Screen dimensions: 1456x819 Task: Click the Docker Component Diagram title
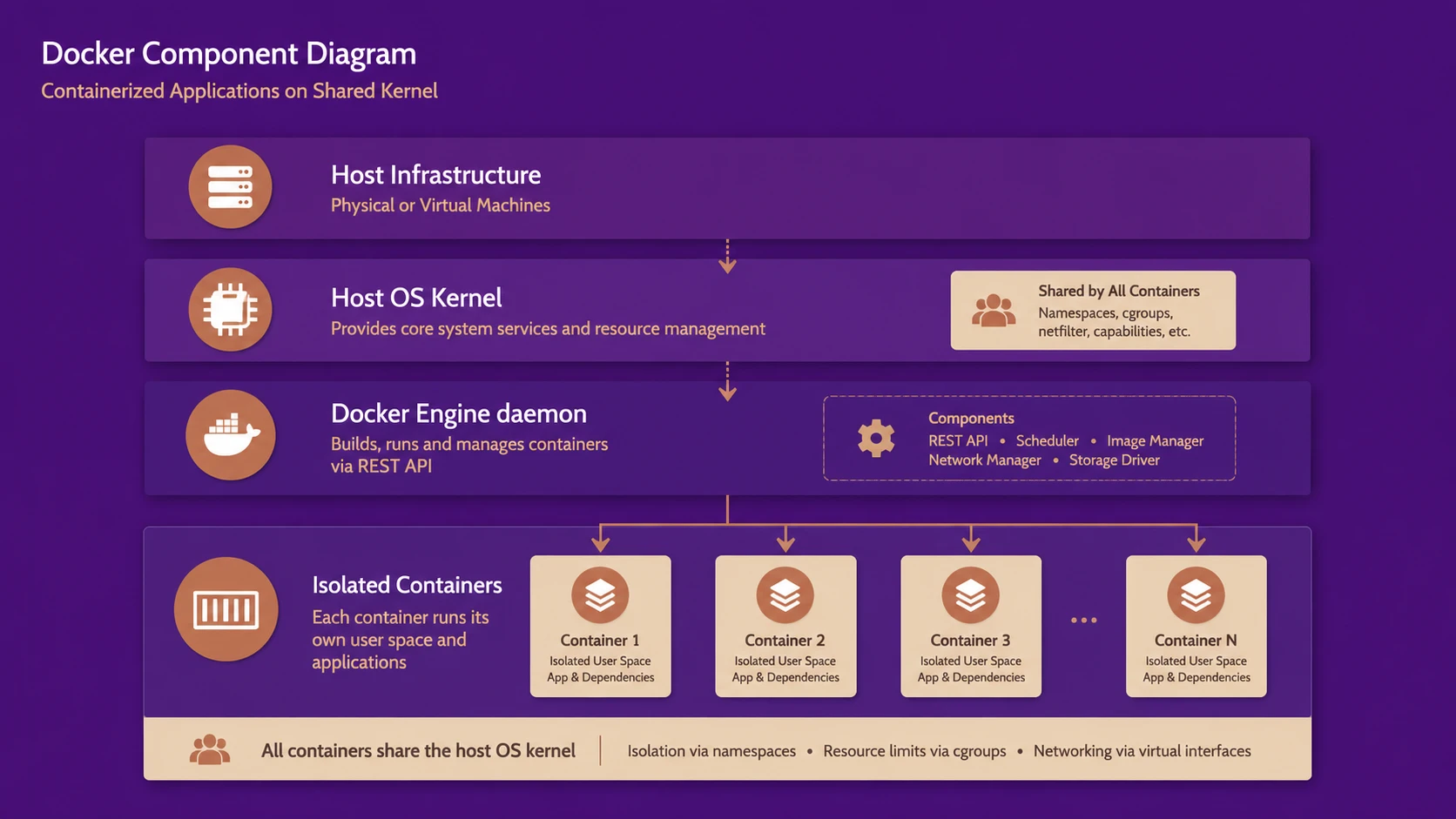229,54
